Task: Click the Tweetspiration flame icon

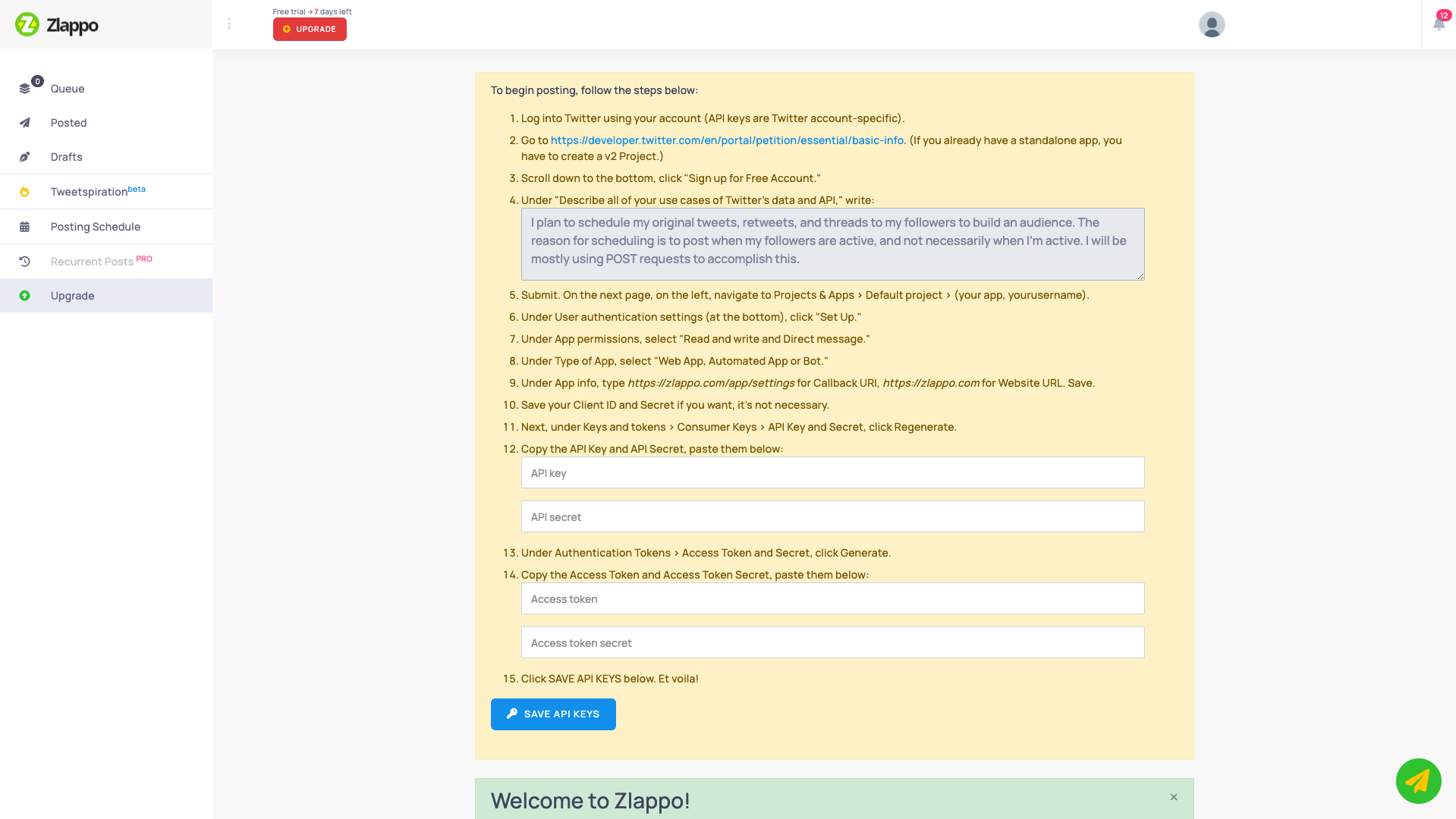Action: [24, 192]
